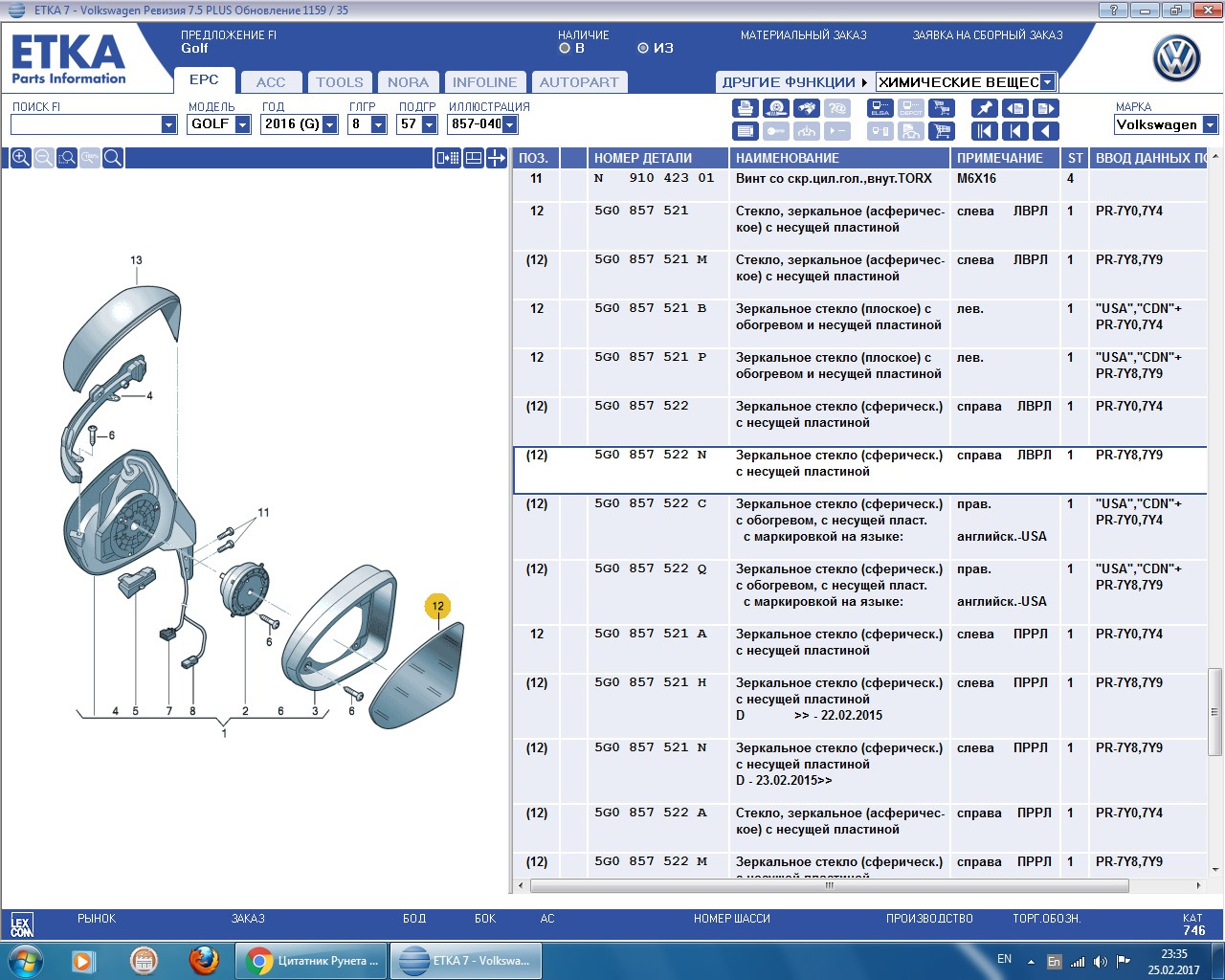The width and height of the screenshot is (1225, 980).
Task: Select the 'В' availability radio button
Action: point(565,48)
